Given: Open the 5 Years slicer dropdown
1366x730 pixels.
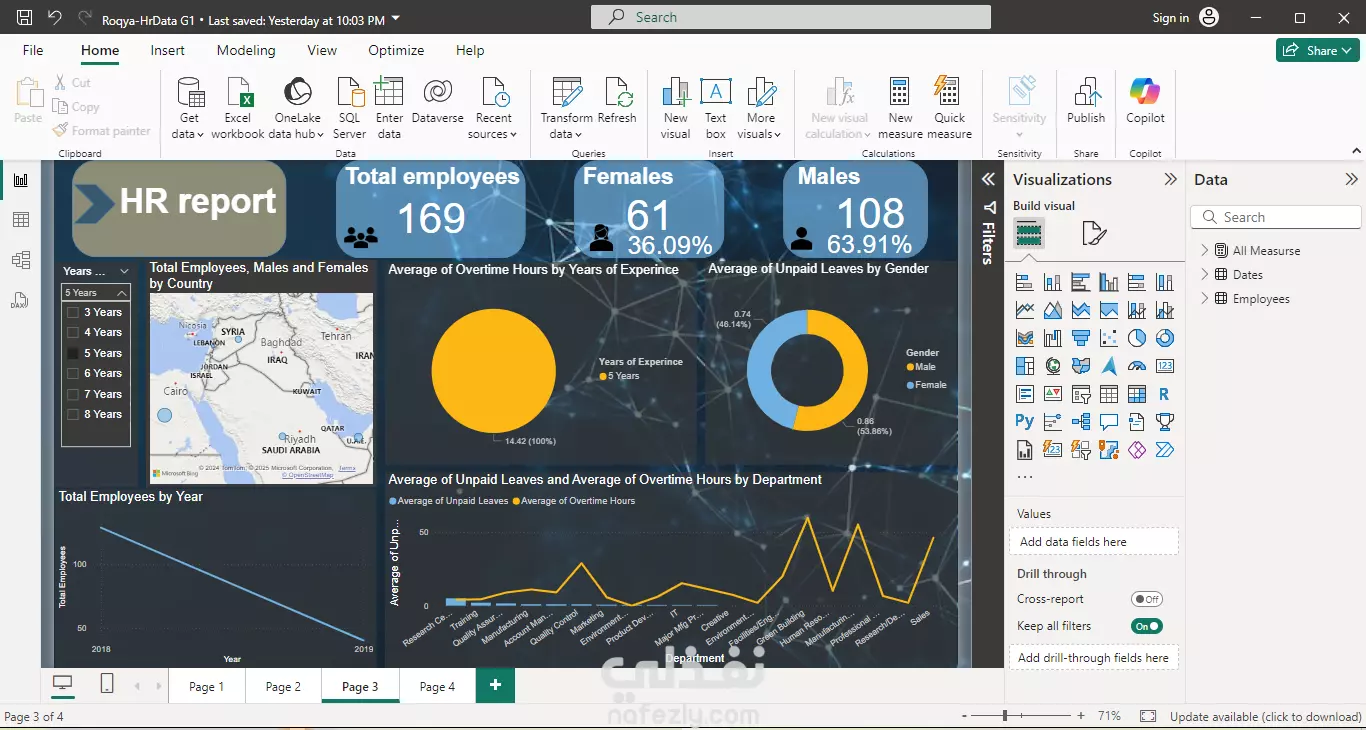Looking at the screenshot, I should [x=96, y=293].
